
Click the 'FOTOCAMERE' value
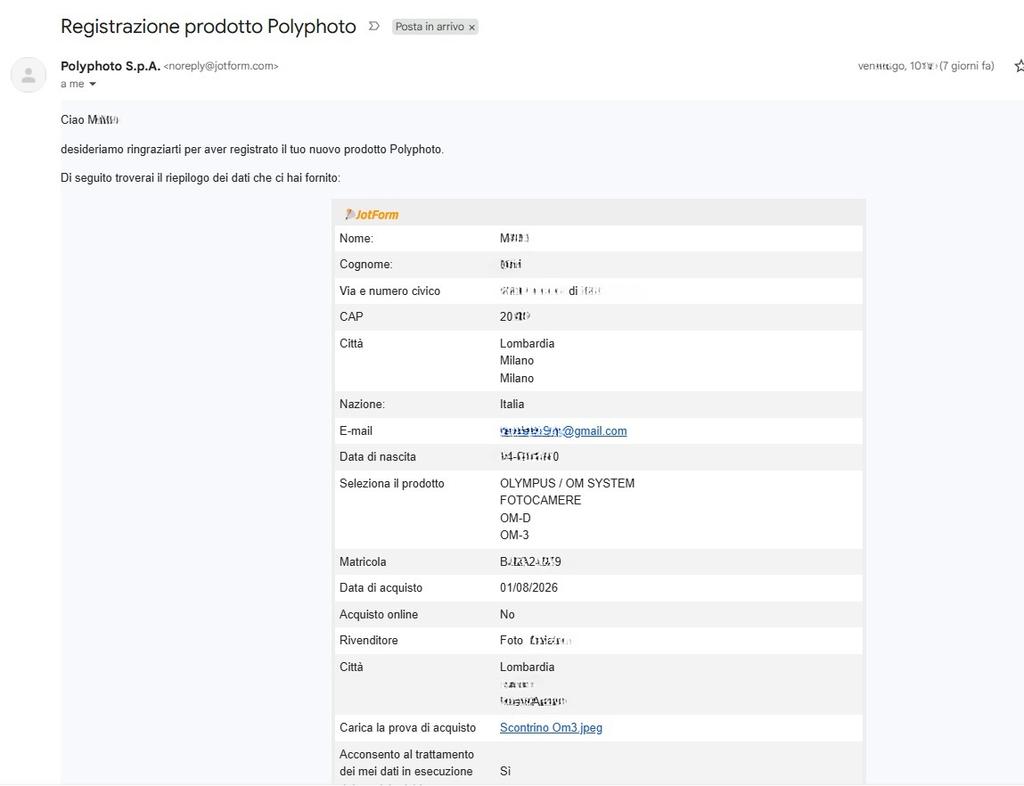tap(540, 501)
